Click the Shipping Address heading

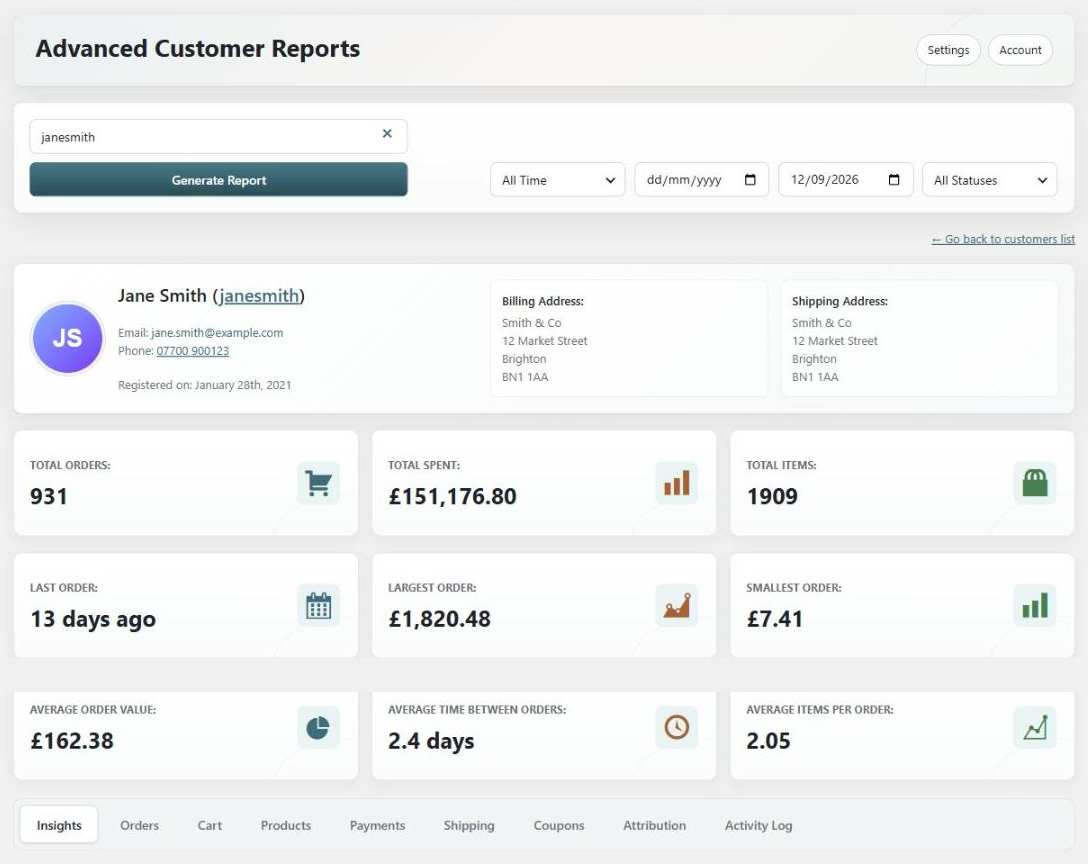click(x=840, y=301)
